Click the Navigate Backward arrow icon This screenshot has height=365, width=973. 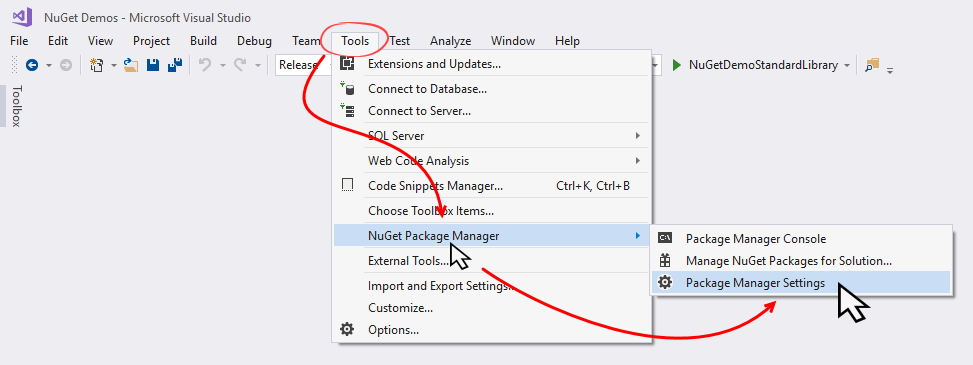tap(32, 65)
